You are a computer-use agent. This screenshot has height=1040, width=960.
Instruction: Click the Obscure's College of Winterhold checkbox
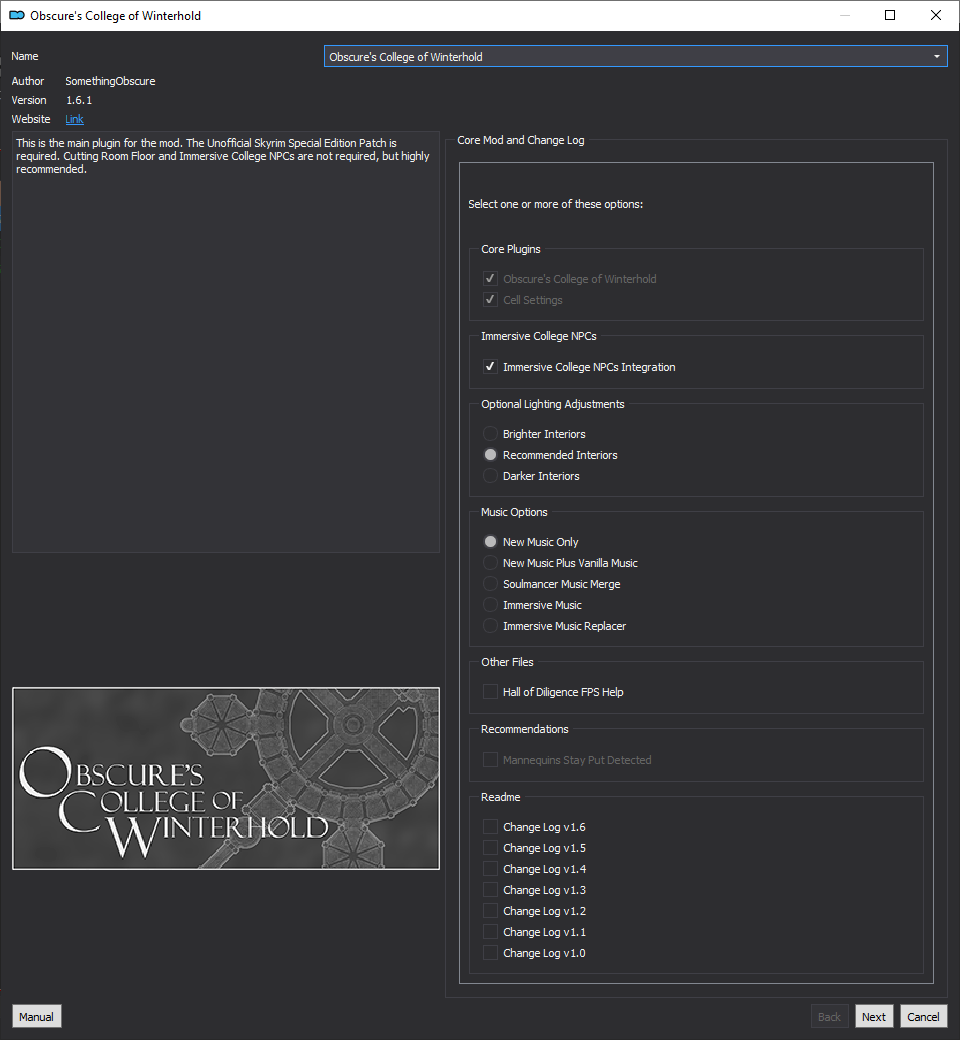[x=490, y=279]
